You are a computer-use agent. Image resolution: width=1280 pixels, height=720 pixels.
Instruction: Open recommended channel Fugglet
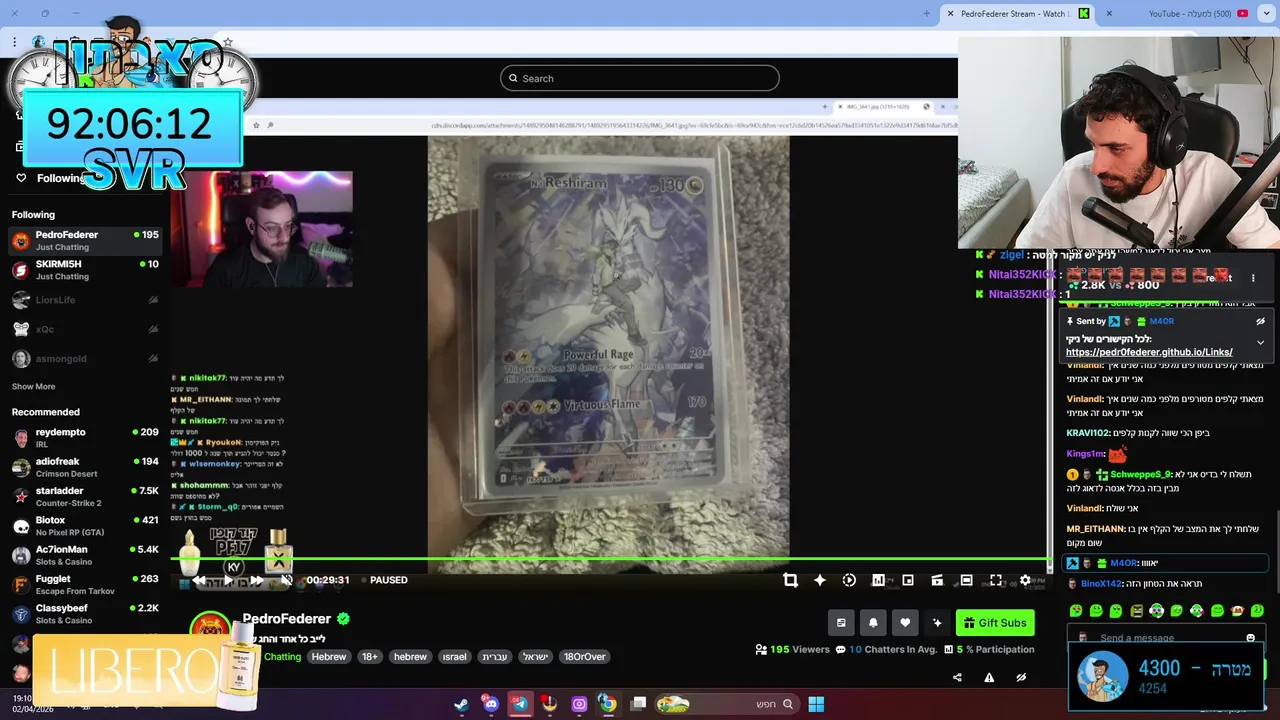[x=85, y=585]
